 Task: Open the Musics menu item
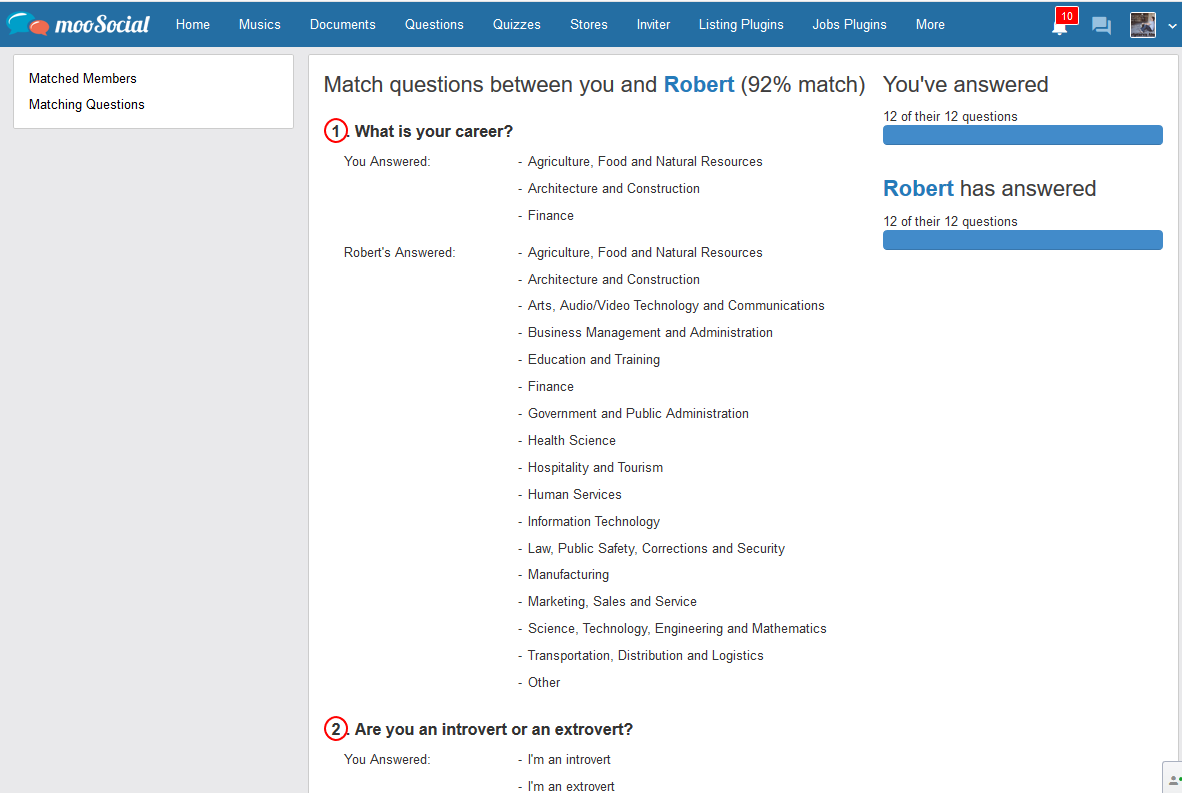[x=259, y=24]
